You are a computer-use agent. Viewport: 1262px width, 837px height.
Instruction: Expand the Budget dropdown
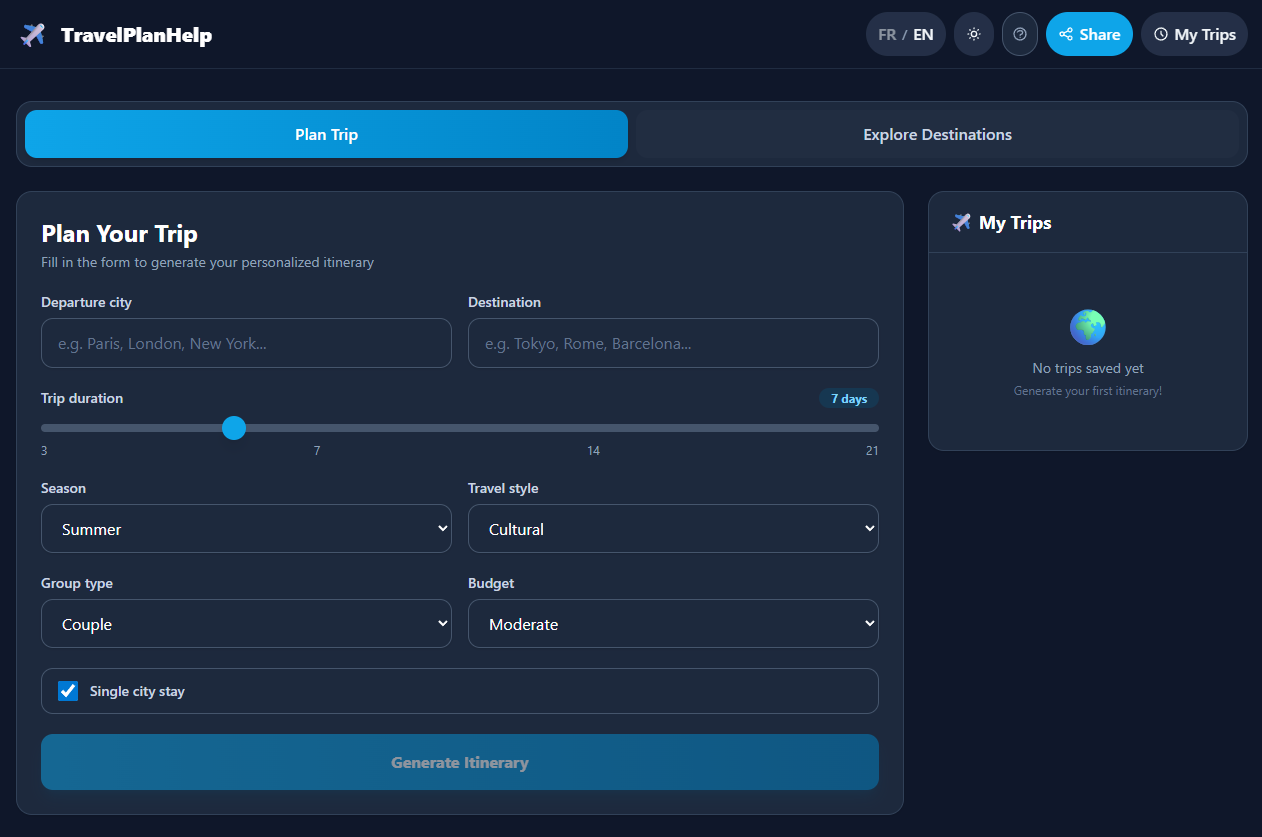(x=672, y=623)
